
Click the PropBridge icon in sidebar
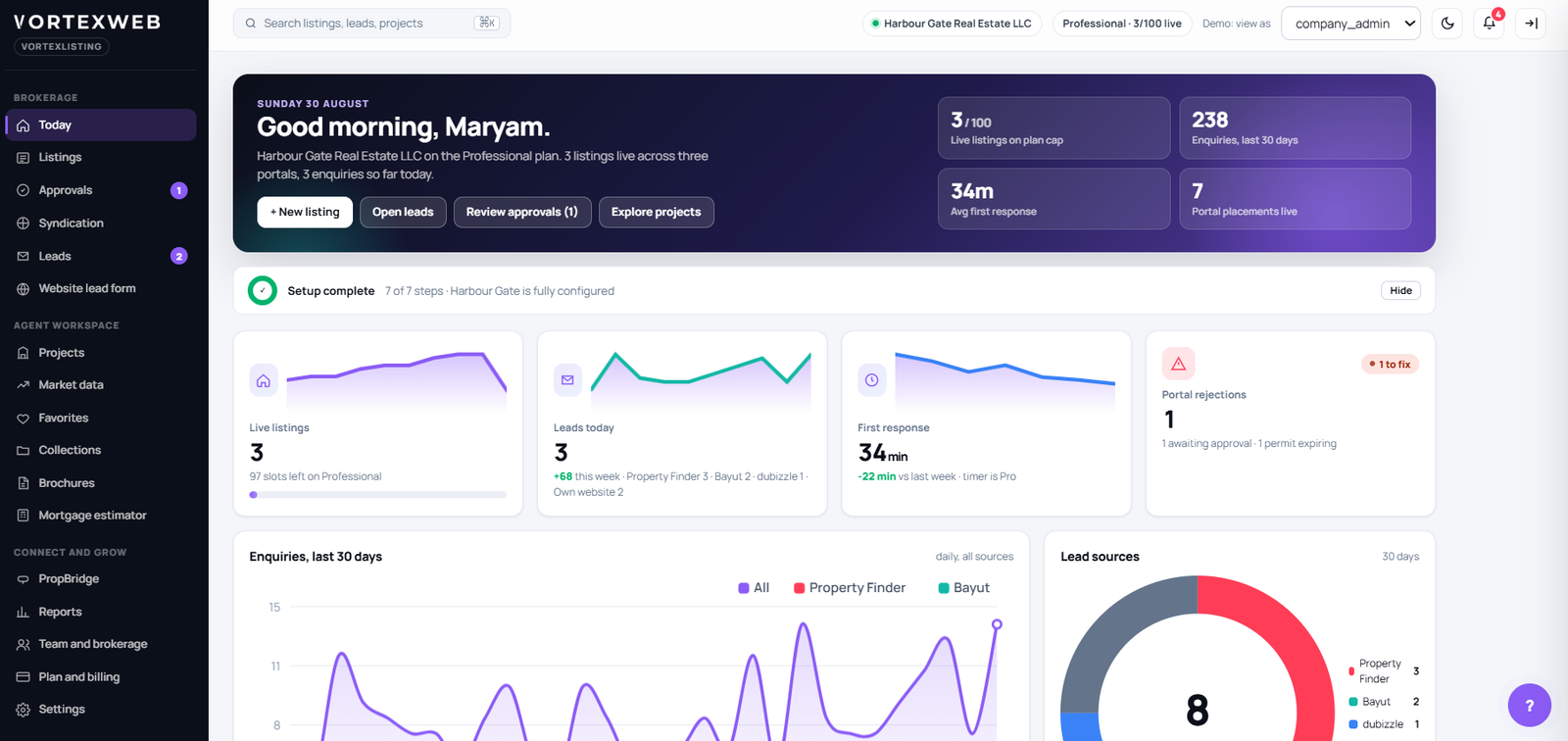(x=23, y=579)
